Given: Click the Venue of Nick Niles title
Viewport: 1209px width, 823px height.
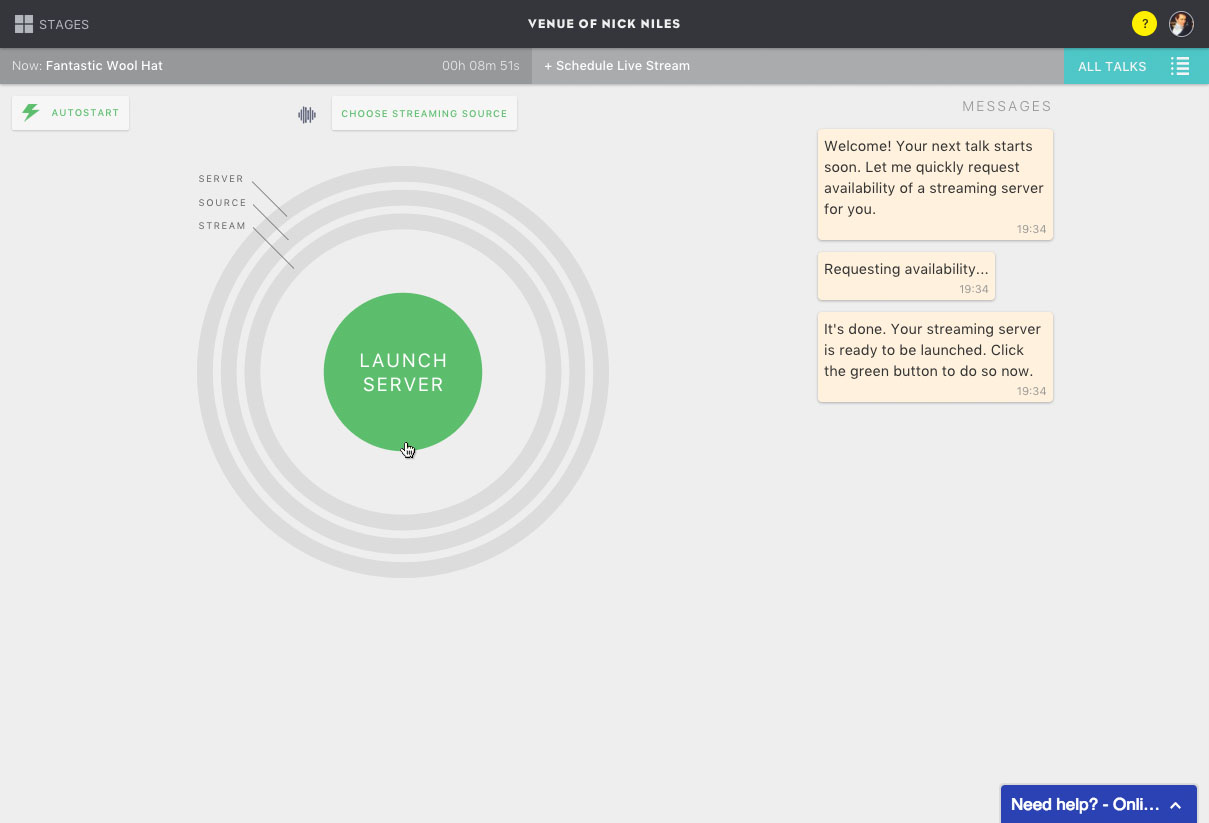Looking at the screenshot, I should click(604, 24).
